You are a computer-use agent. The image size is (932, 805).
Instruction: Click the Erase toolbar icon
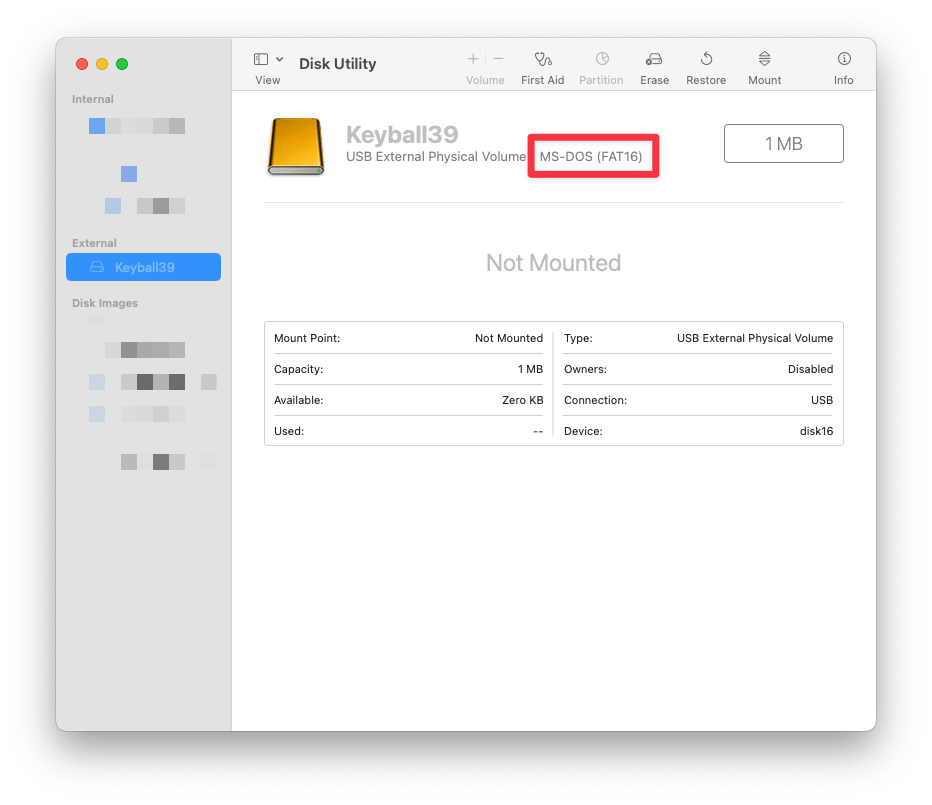pos(654,59)
